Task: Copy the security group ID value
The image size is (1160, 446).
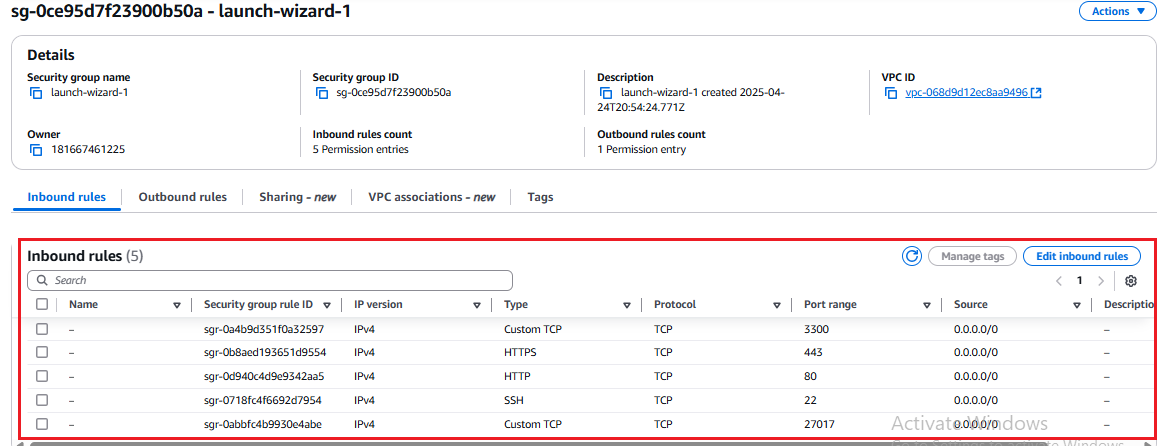Action: tap(322, 93)
